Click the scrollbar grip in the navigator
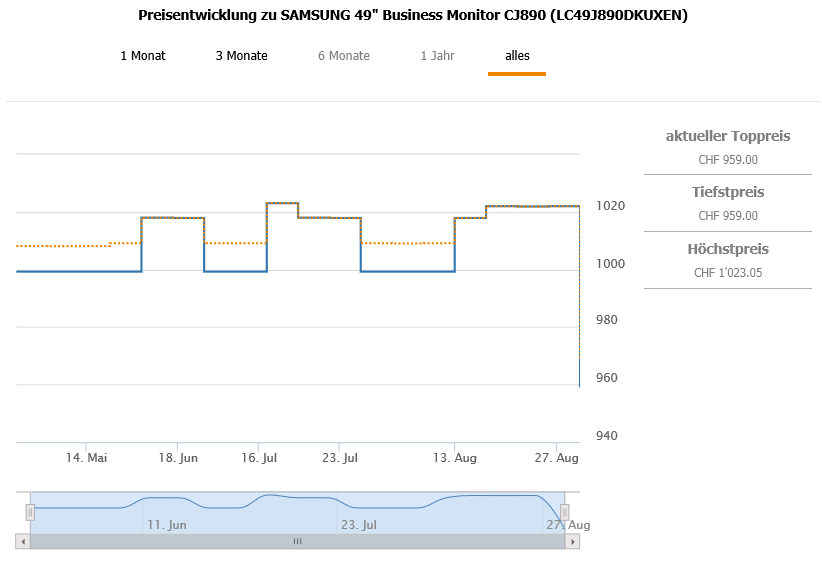Image resolution: width=822 pixels, height=563 pixels. pos(297,542)
